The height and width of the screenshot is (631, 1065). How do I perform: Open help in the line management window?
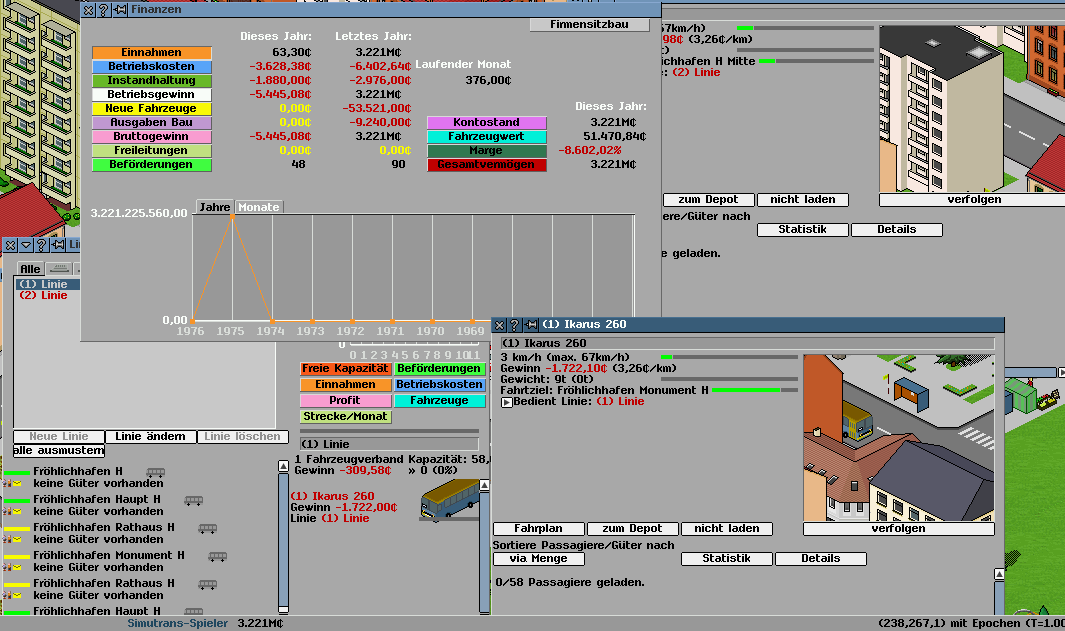(x=41, y=245)
